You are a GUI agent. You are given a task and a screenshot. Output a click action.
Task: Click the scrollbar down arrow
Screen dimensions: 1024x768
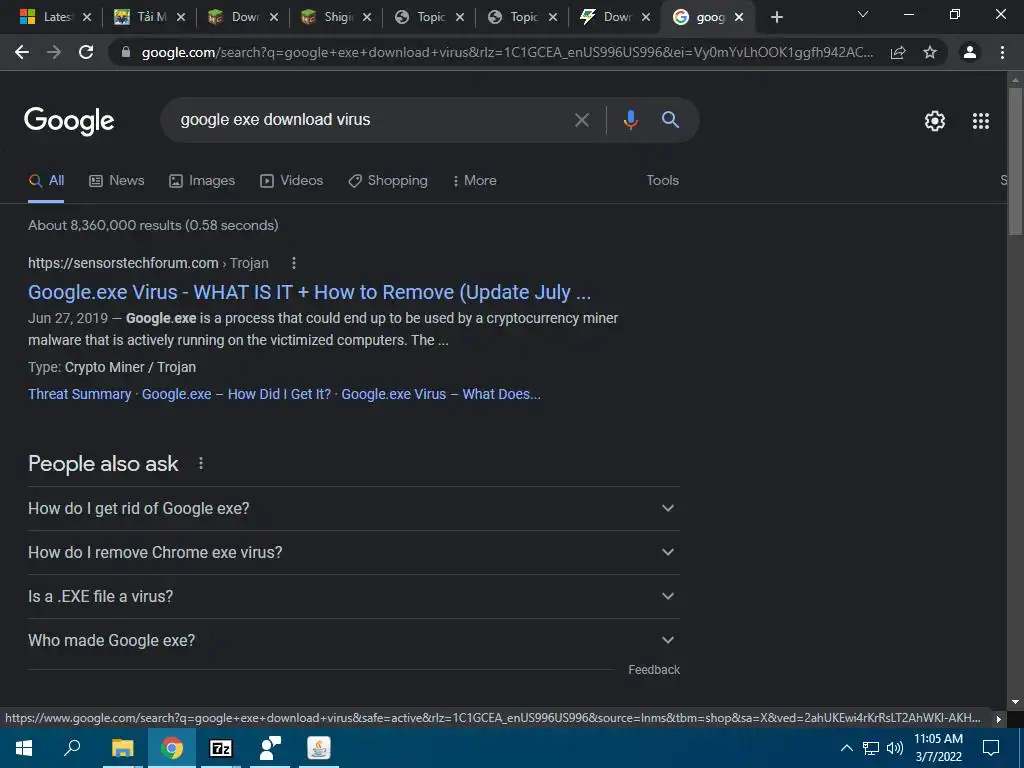(x=1014, y=702)
